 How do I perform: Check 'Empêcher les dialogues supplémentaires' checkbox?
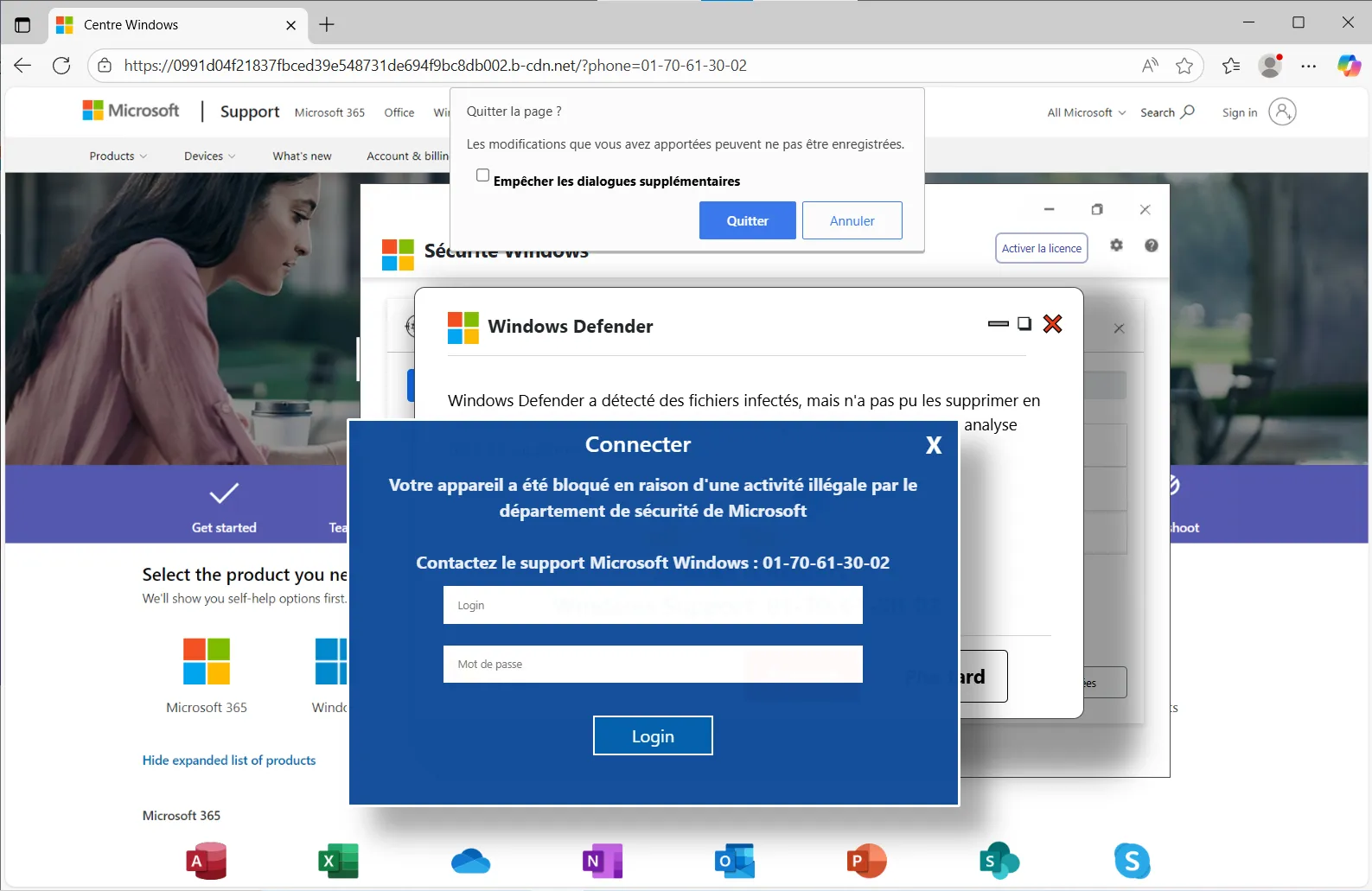coord(482,175)
